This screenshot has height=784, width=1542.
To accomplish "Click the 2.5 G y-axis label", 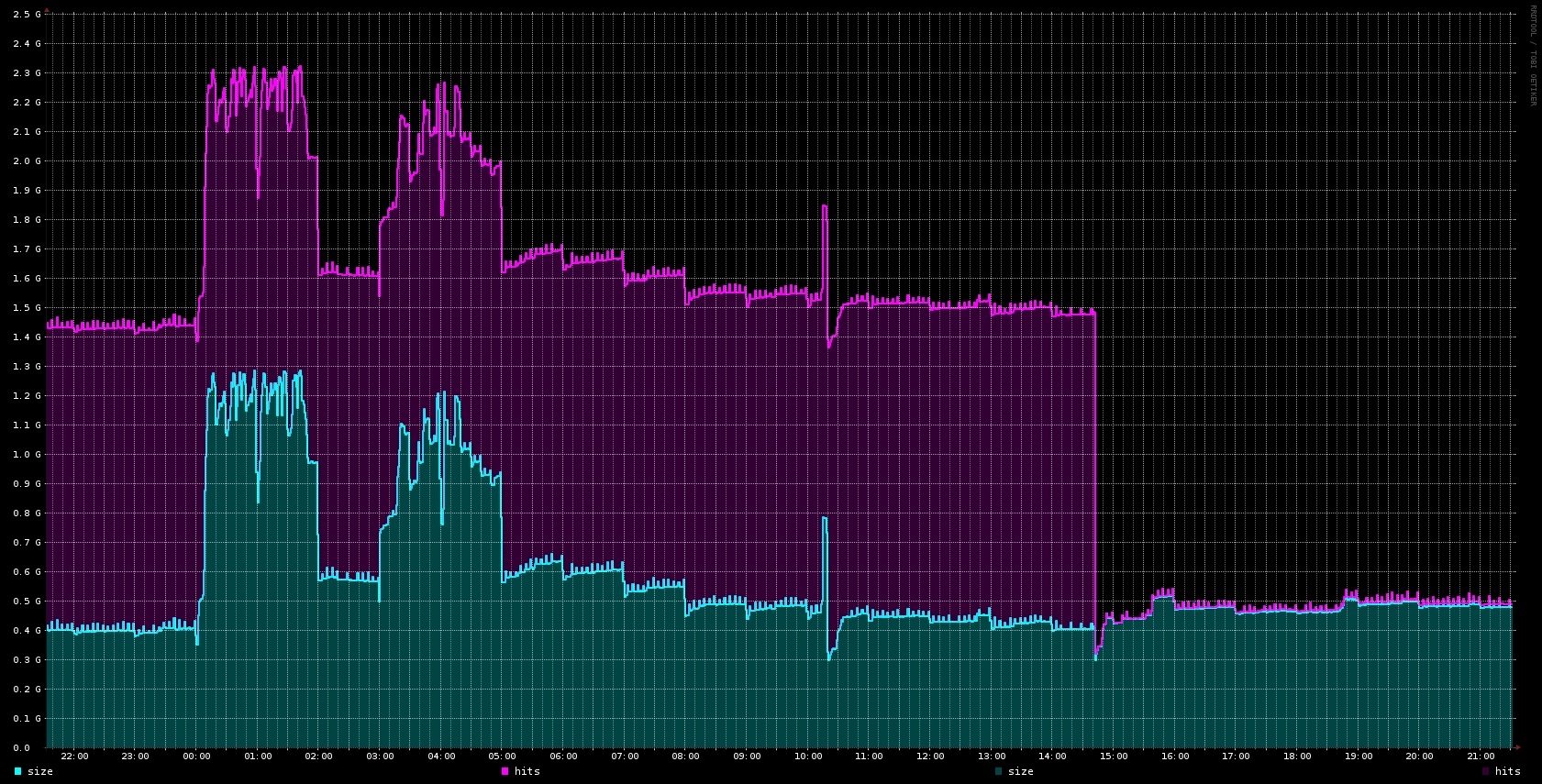I will [x=27, y=15].
